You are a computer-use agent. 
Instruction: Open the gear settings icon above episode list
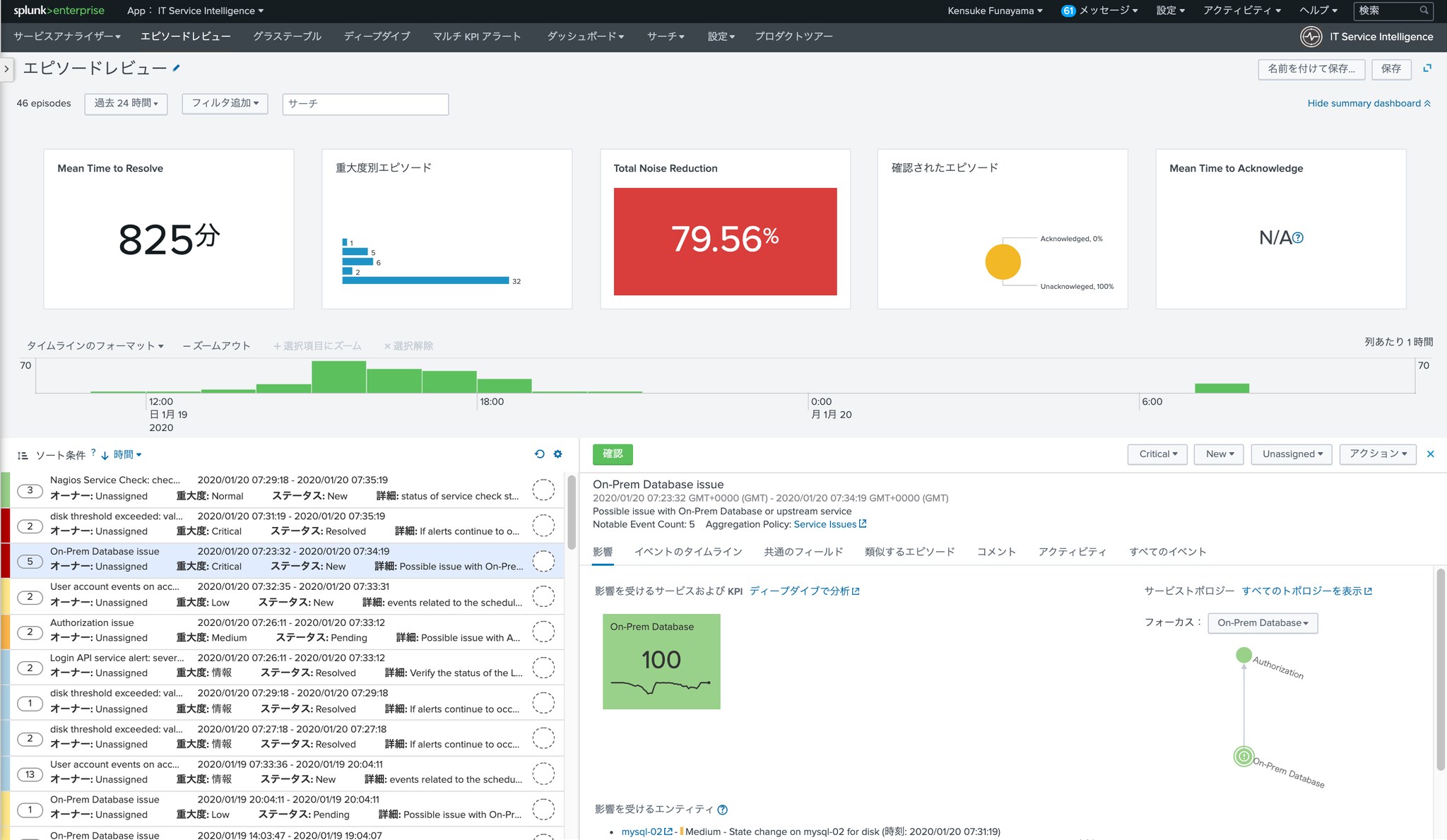[x=558, y=454]
